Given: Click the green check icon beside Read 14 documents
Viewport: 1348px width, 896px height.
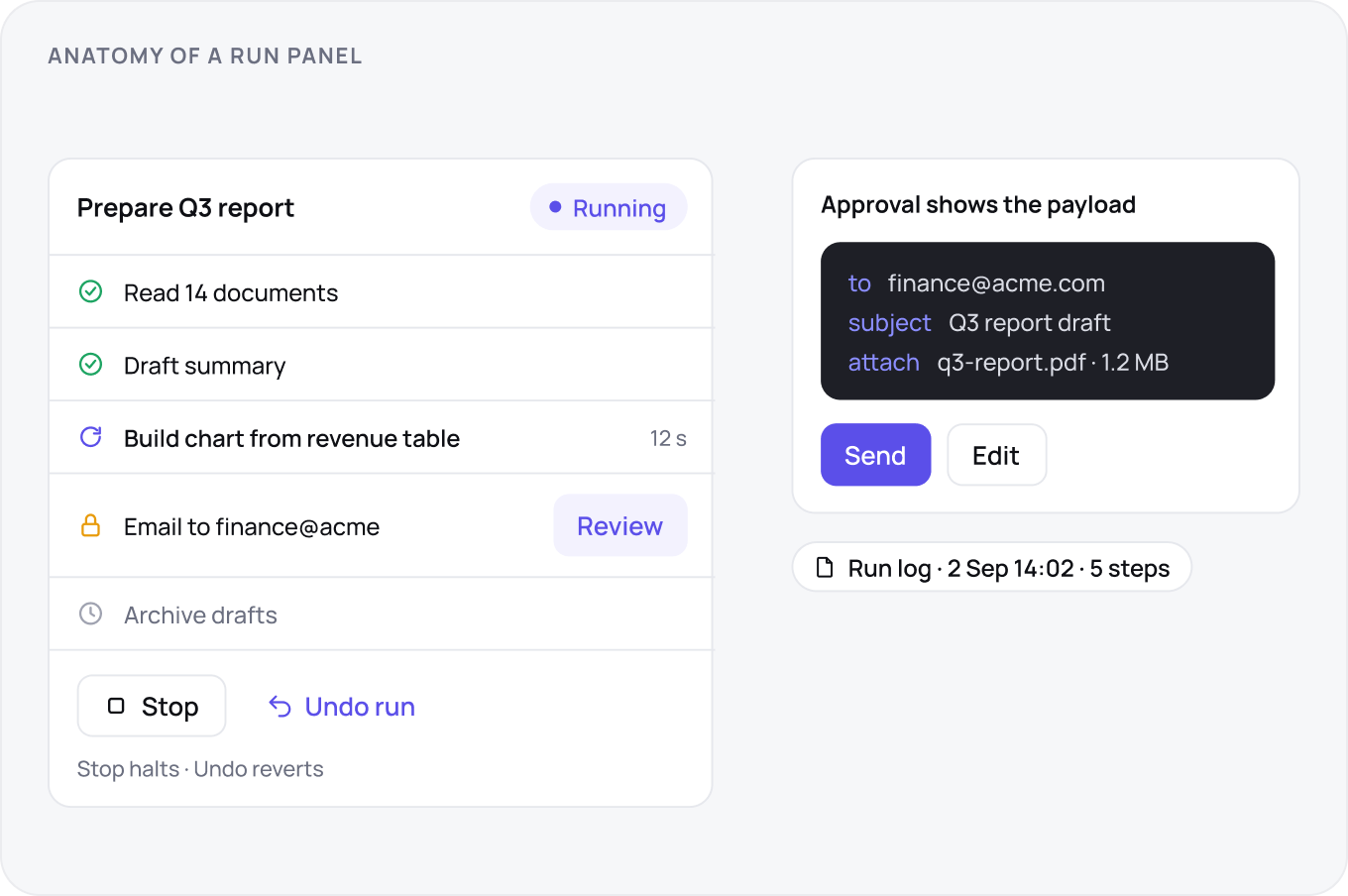Looking at the screenshot, I should click(x=90, y=291).
